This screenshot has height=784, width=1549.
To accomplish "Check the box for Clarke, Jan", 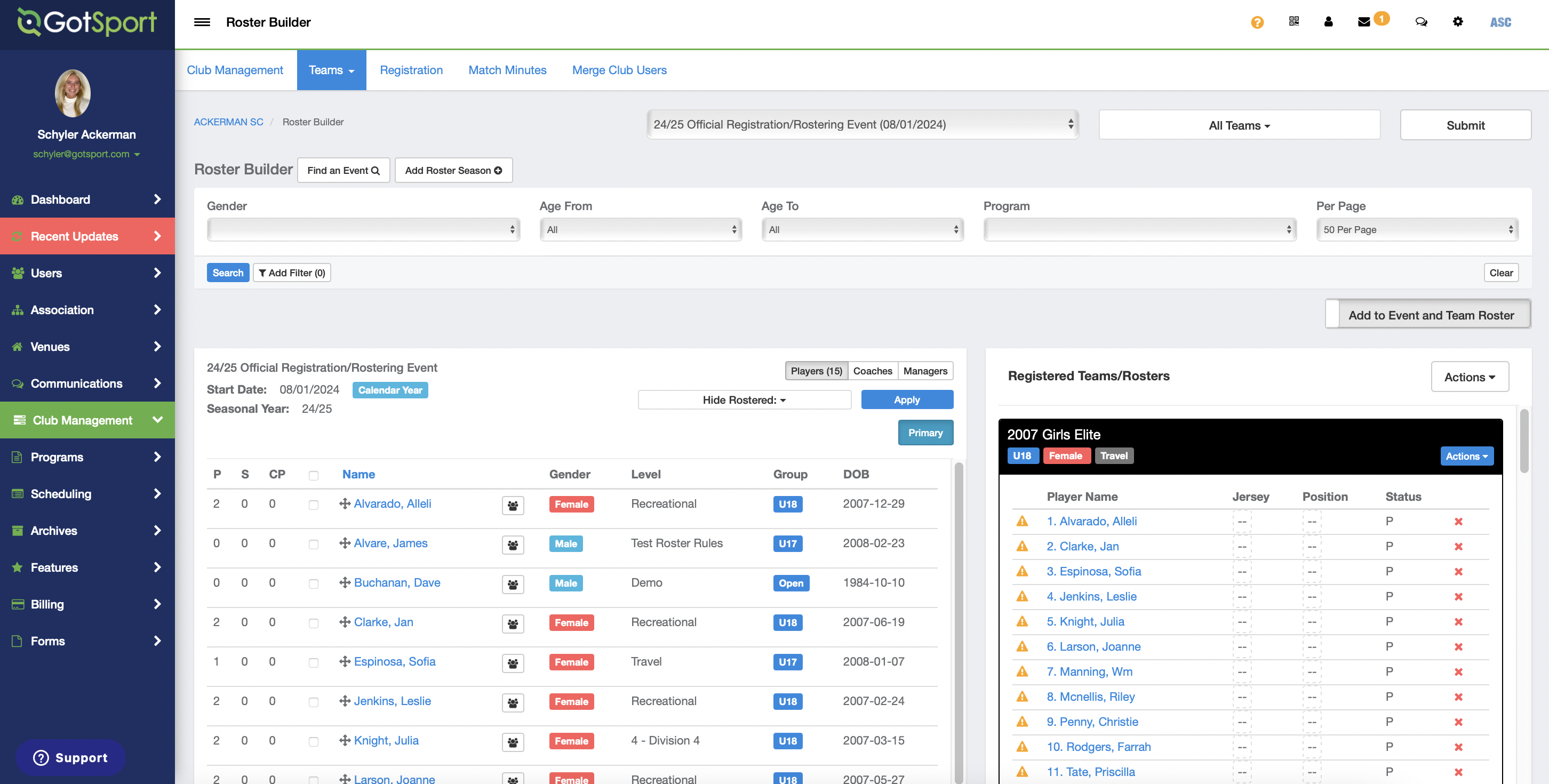I will (x=313, y=623).
